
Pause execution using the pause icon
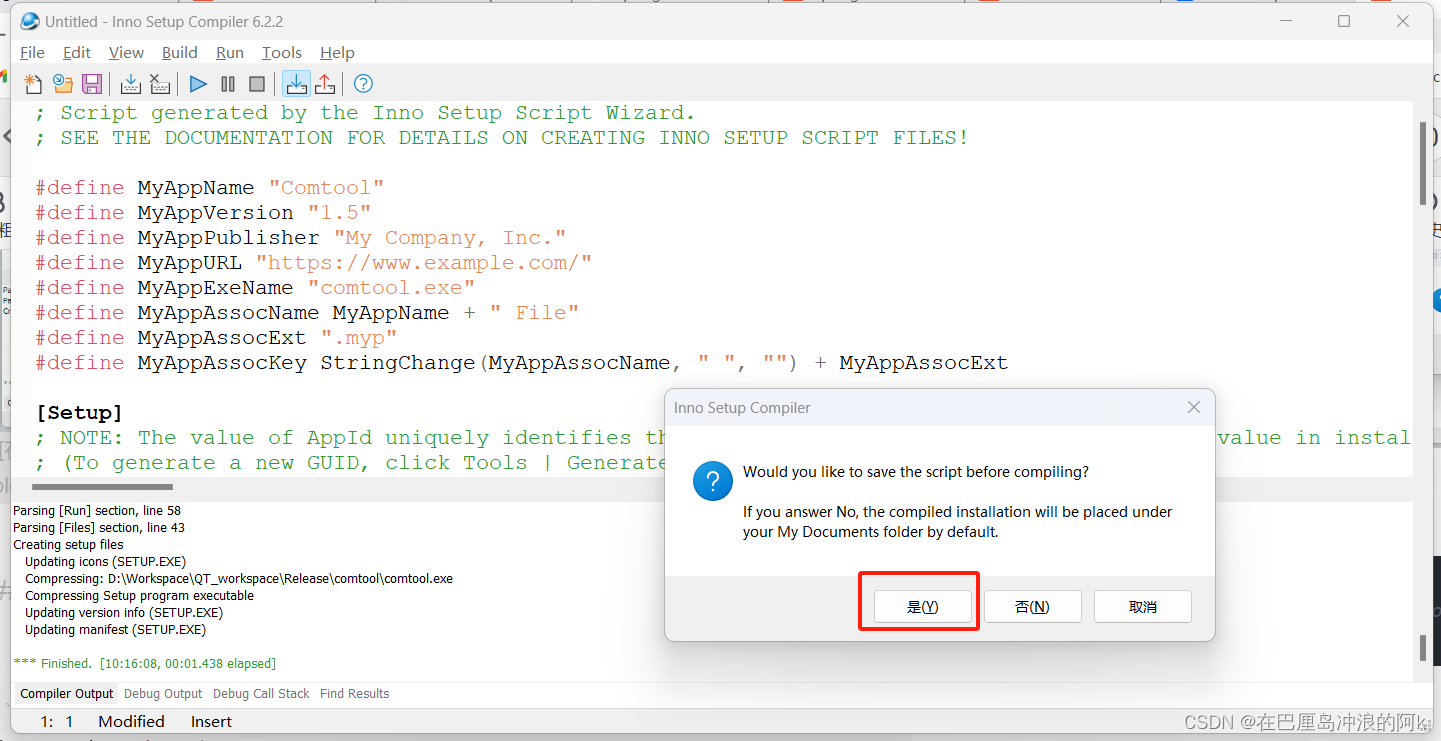228,84
